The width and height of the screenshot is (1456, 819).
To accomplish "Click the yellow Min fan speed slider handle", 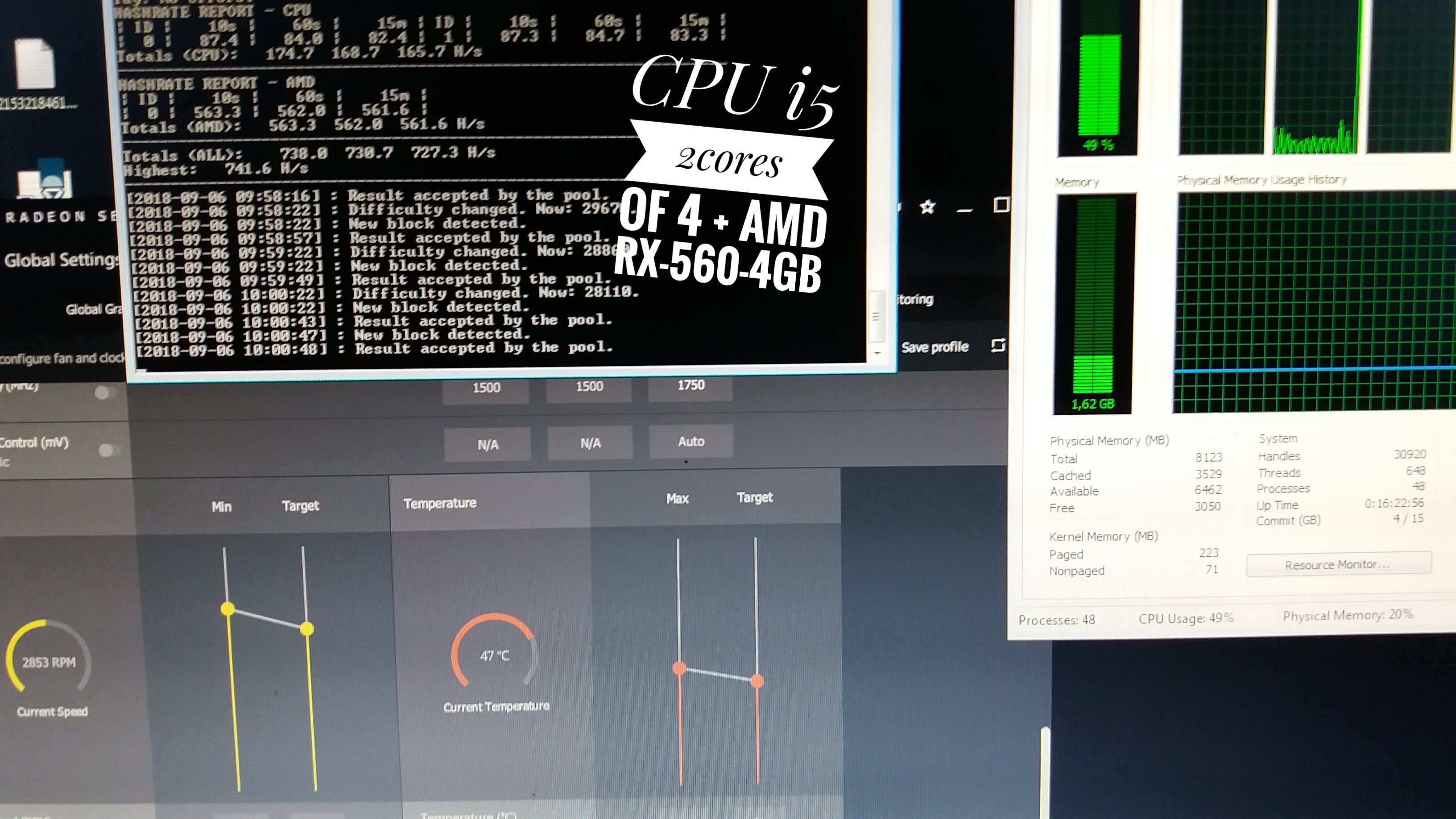I will pos(228,609).
